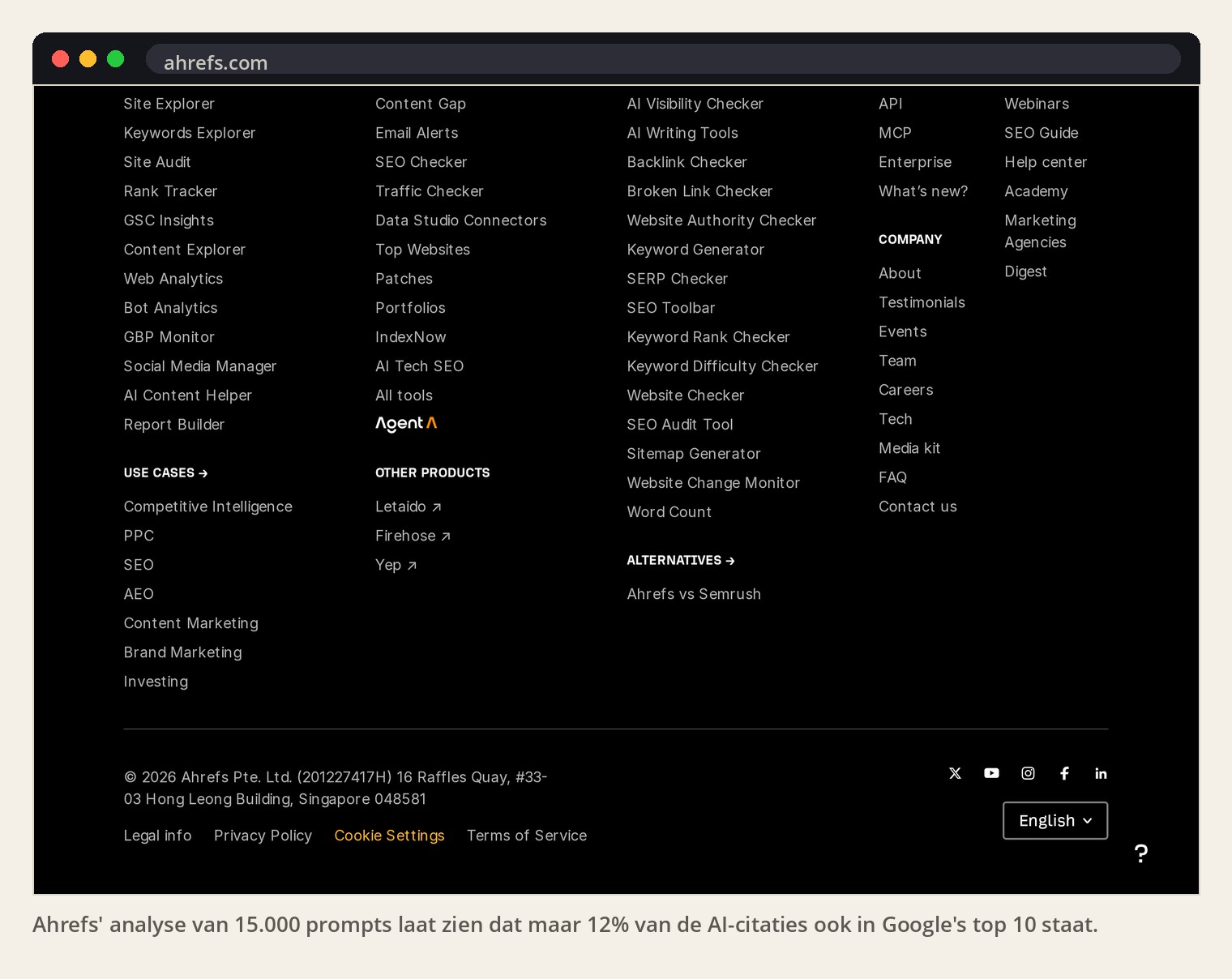The image size is (1232, 979).
Task: Open Content Explorer link
Action: click(185, 250)
